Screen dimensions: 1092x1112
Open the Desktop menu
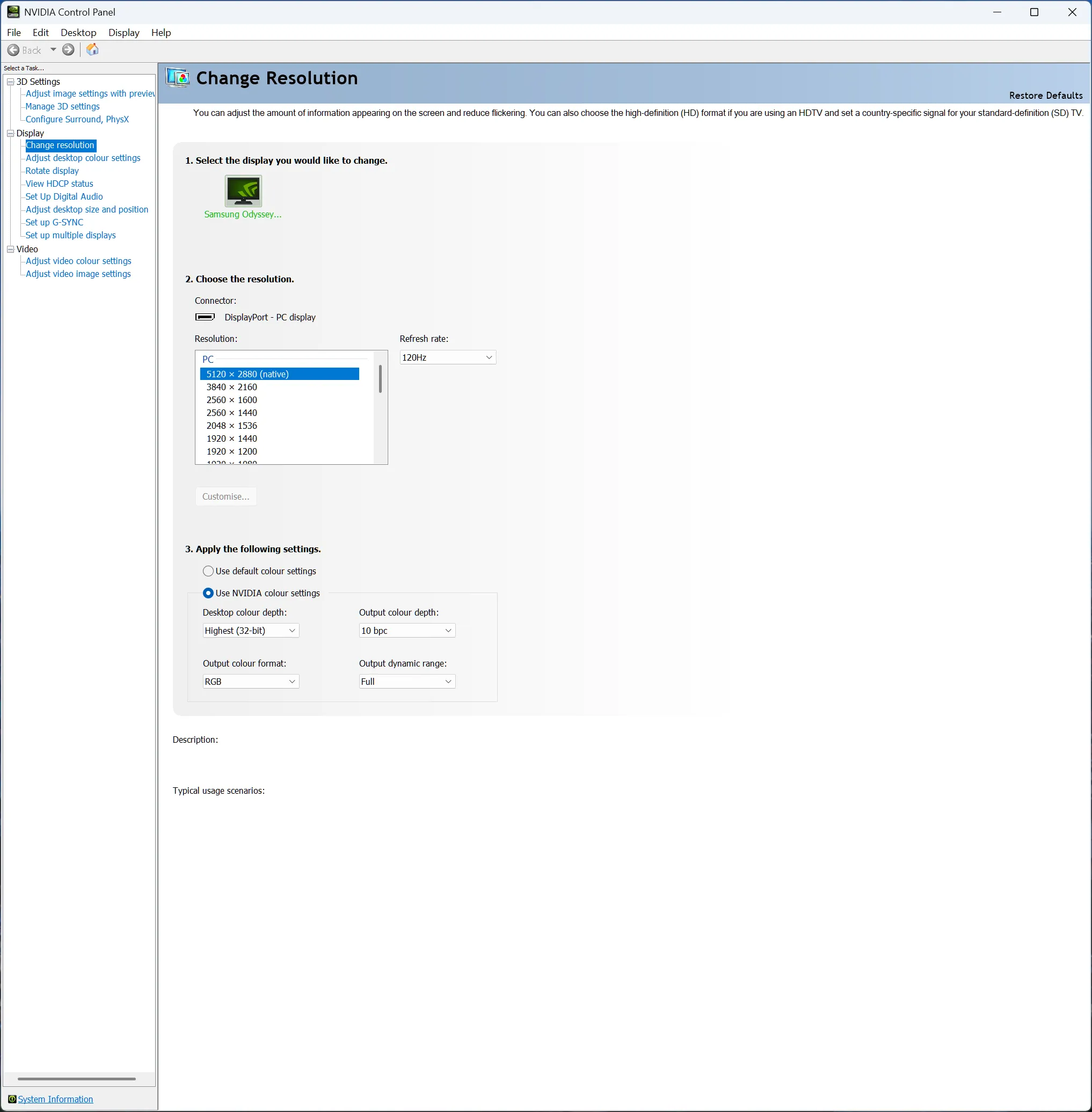pos(78,33)
